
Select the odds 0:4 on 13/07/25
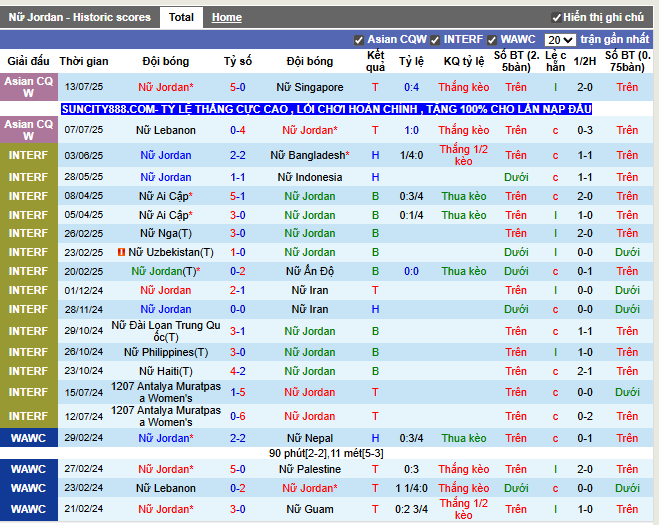[411, 87]
